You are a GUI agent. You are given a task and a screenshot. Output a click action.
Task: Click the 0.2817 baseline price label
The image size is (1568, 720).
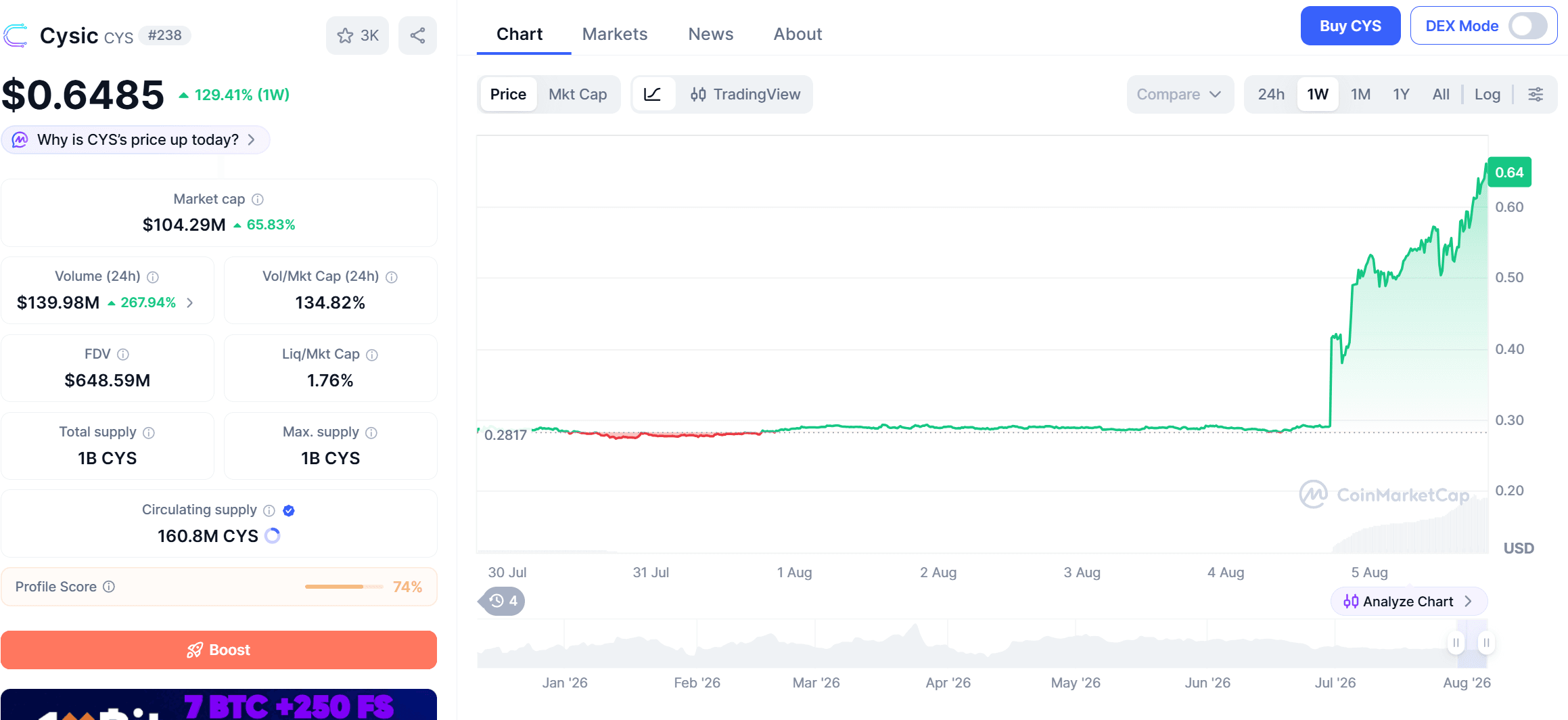[x=505, y=435]
